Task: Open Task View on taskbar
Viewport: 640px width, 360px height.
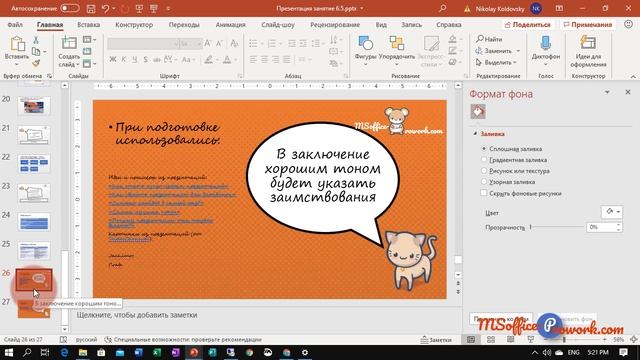Action: (x=45, y=352)
